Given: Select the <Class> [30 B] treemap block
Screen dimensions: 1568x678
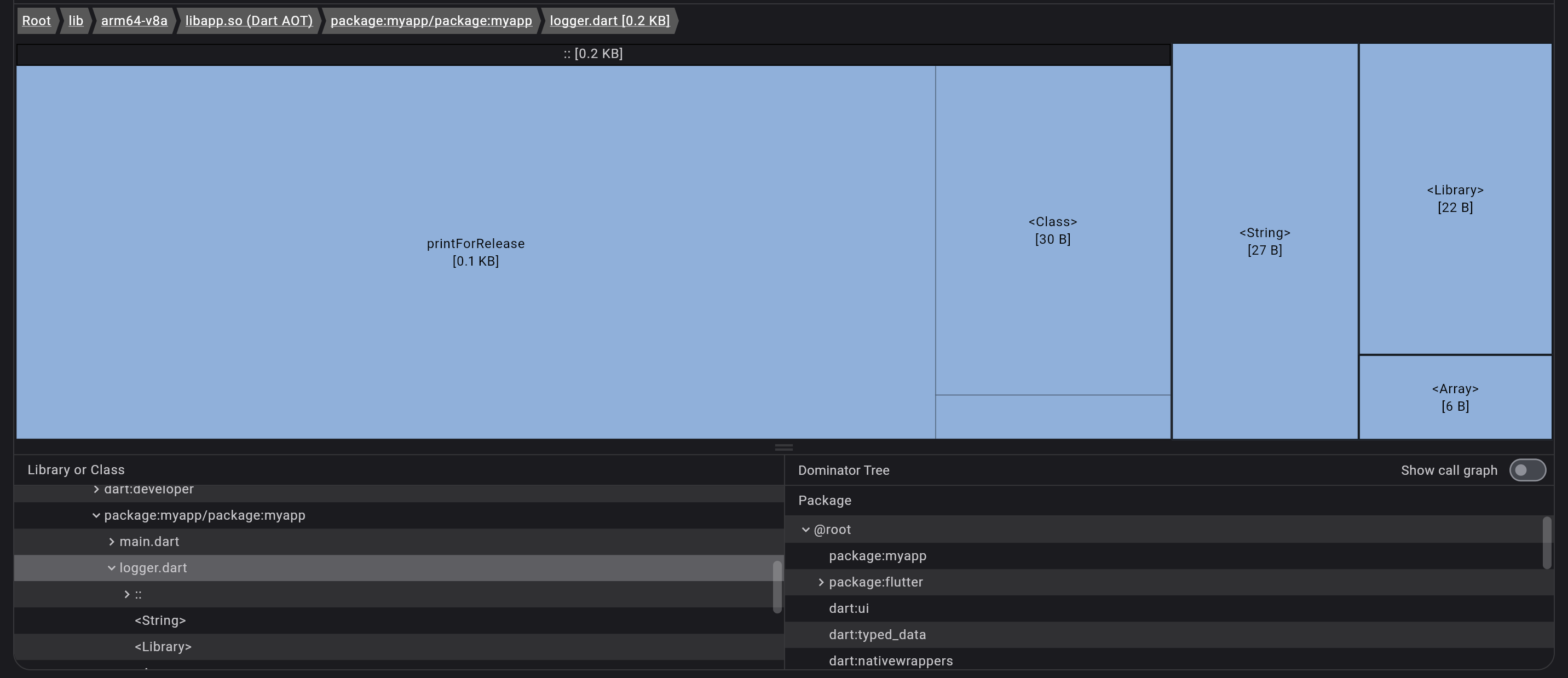Looking at the screenshot, I should pyautogui.click(x=1052, y=230).
